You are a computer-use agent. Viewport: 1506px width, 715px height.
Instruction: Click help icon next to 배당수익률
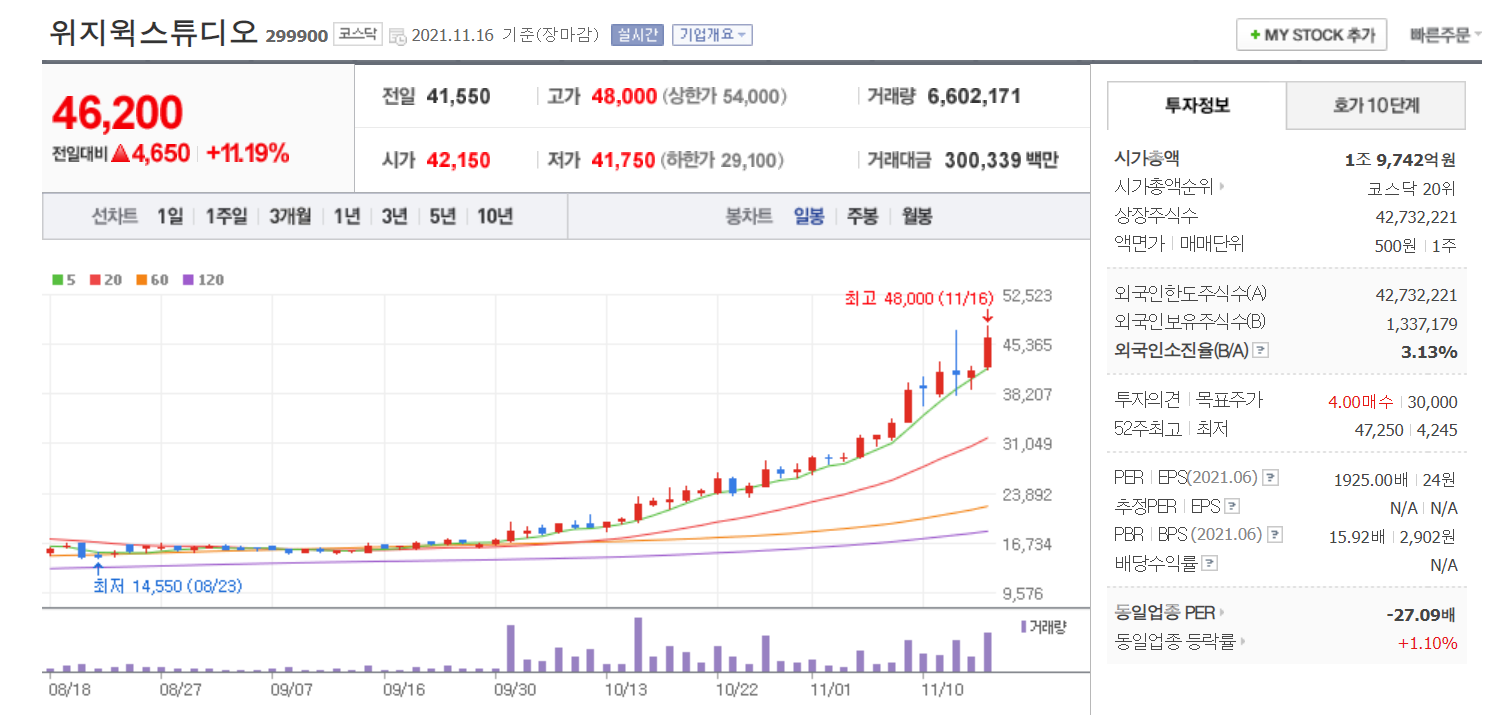click(1210, 564)
